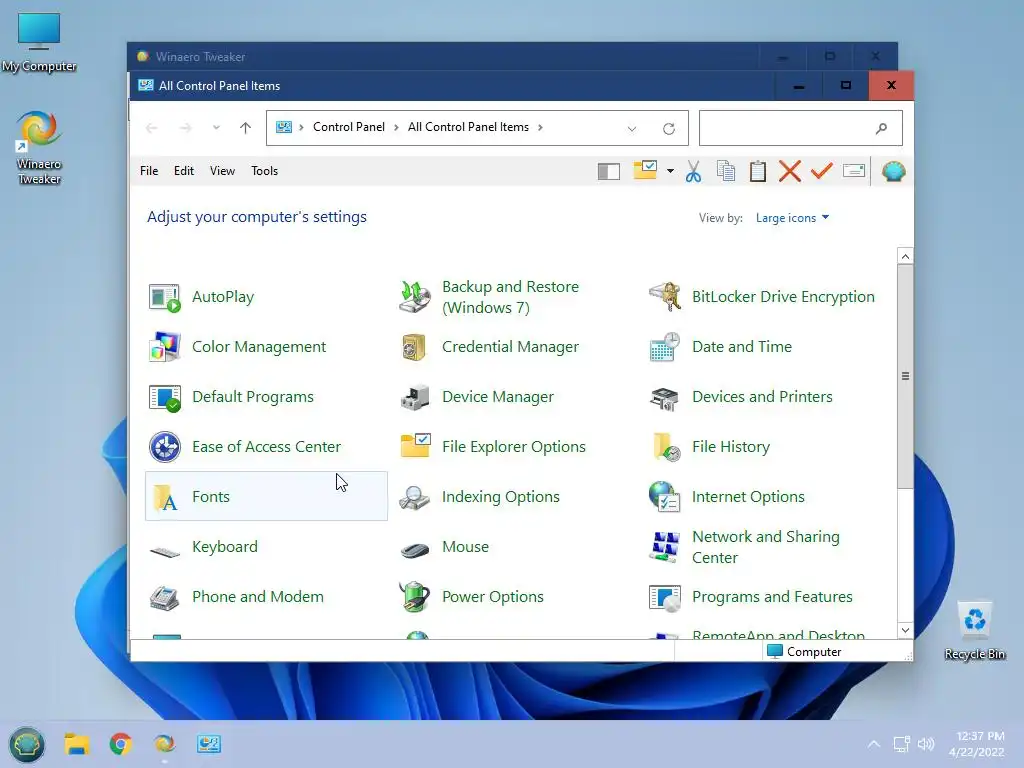This screenshot has width=1024, height=768.
Task: Open the View by Large icons dropdown
Action: point(792,218)
